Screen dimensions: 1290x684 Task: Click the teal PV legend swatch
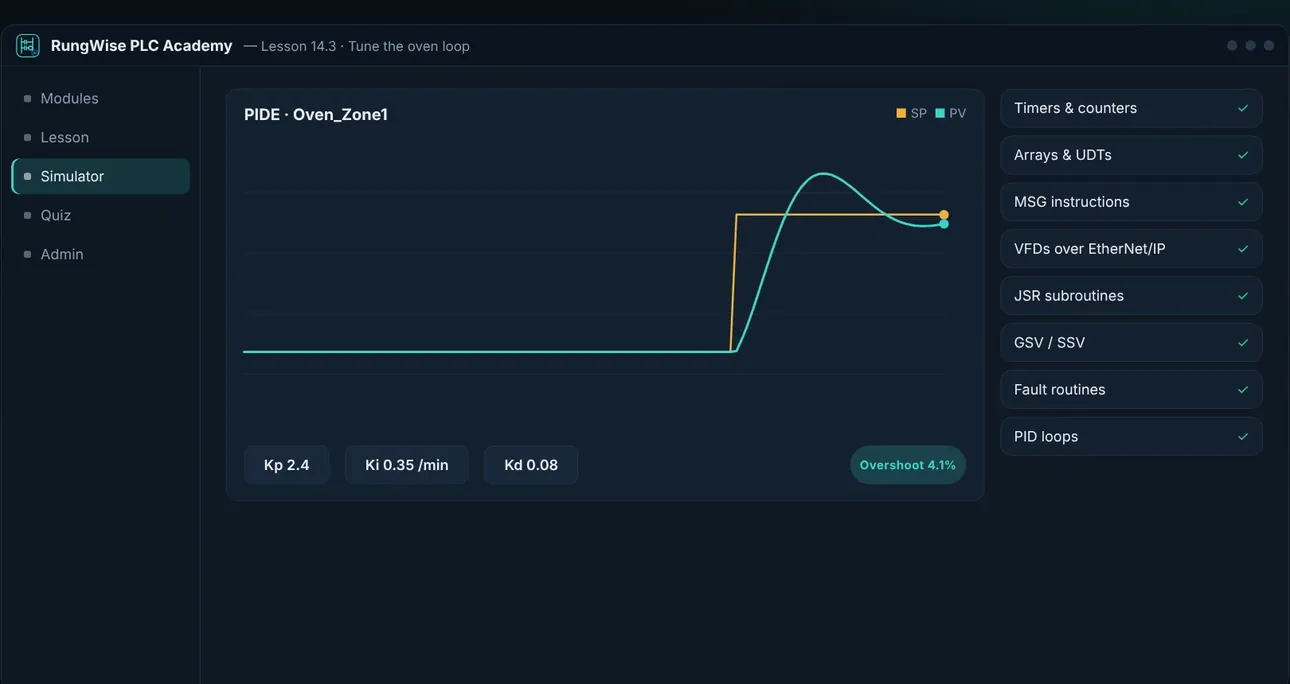point(940,114)
